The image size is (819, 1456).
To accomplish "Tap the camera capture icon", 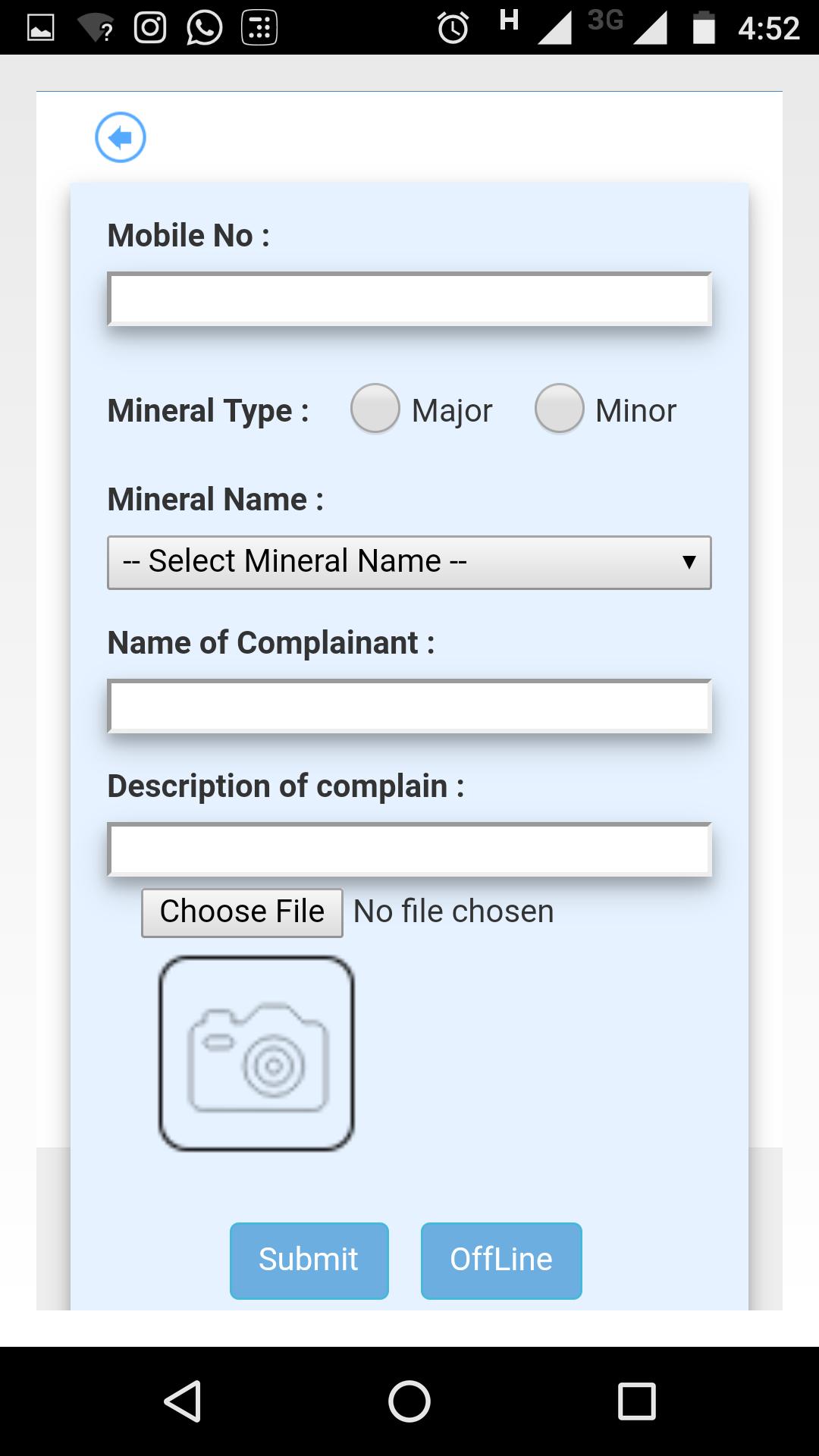I will (x=256, y=1053).
